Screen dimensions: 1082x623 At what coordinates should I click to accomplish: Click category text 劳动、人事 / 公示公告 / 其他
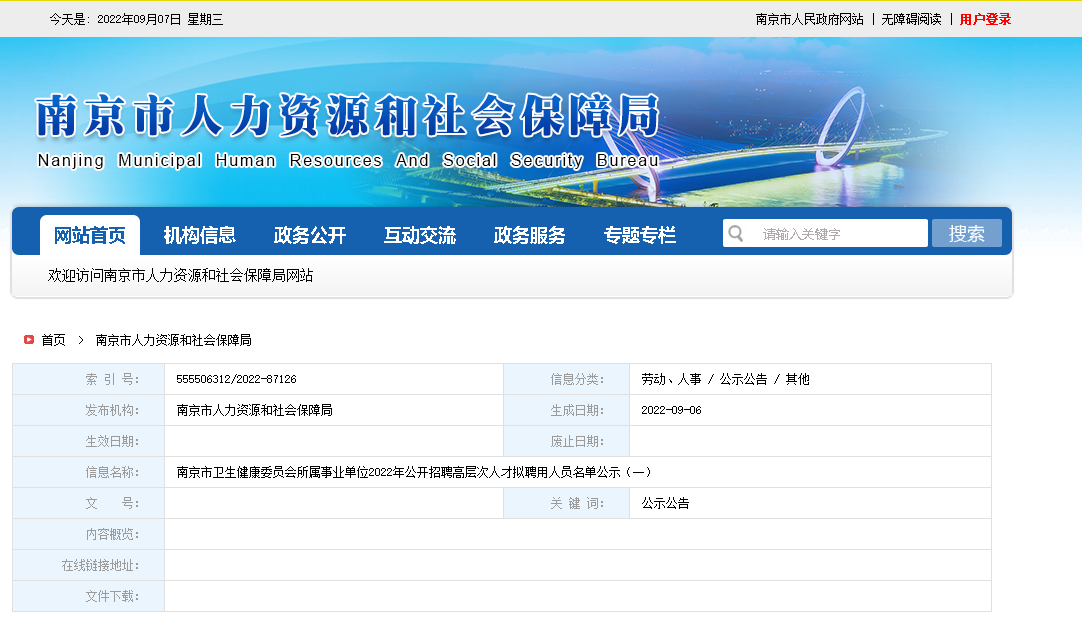(x=725, y=379)
